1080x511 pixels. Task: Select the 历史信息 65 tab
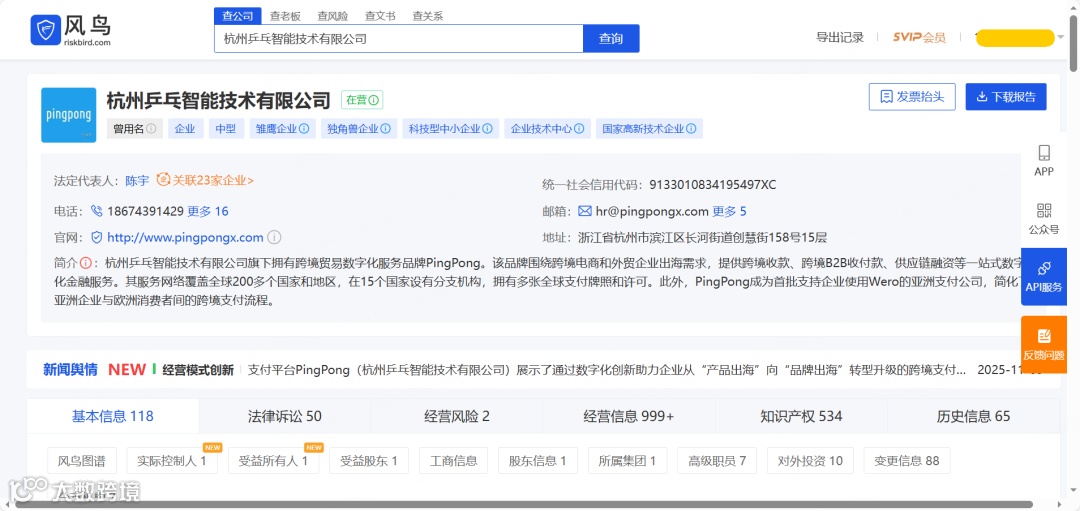pos(973,416)
